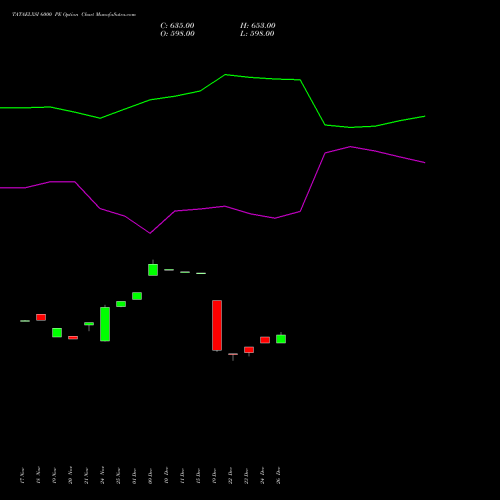The height and width of the screenshot is (500, 500).
Task: Click the 17 Nov date label
Action: [22, 475]
